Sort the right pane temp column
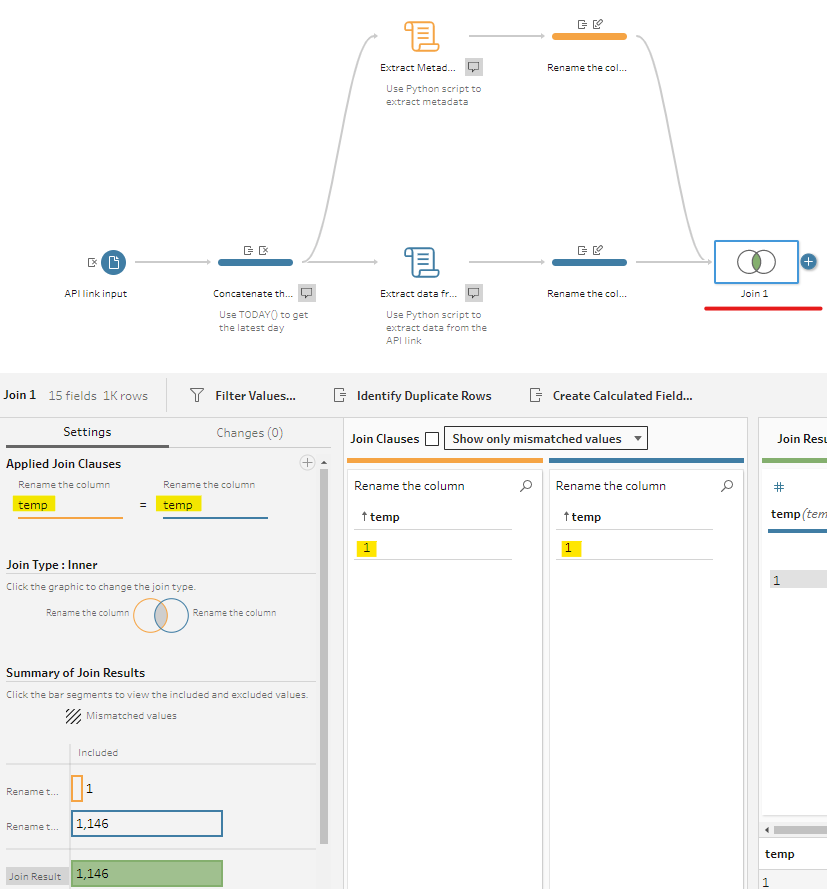The width and height of the screenshot is (827, 889). pos(566,517)
